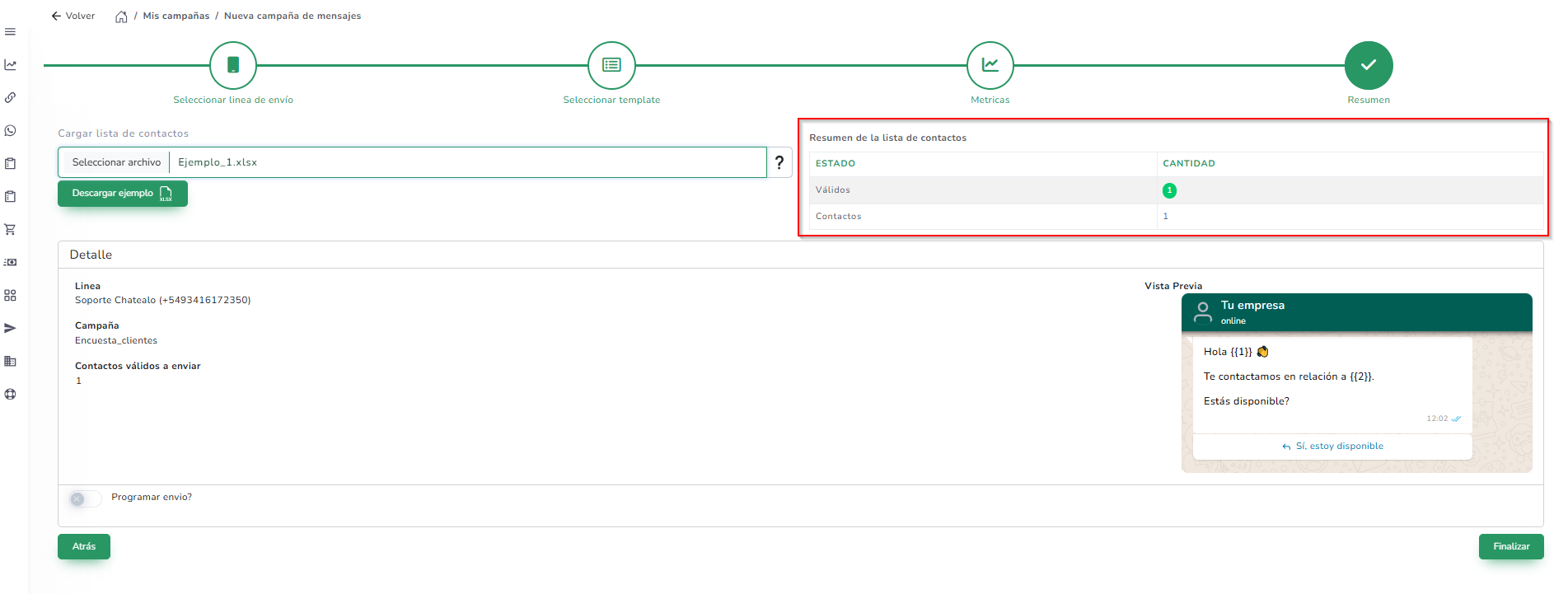Click the support lifebuoy sidebar icon

point(10,395)
